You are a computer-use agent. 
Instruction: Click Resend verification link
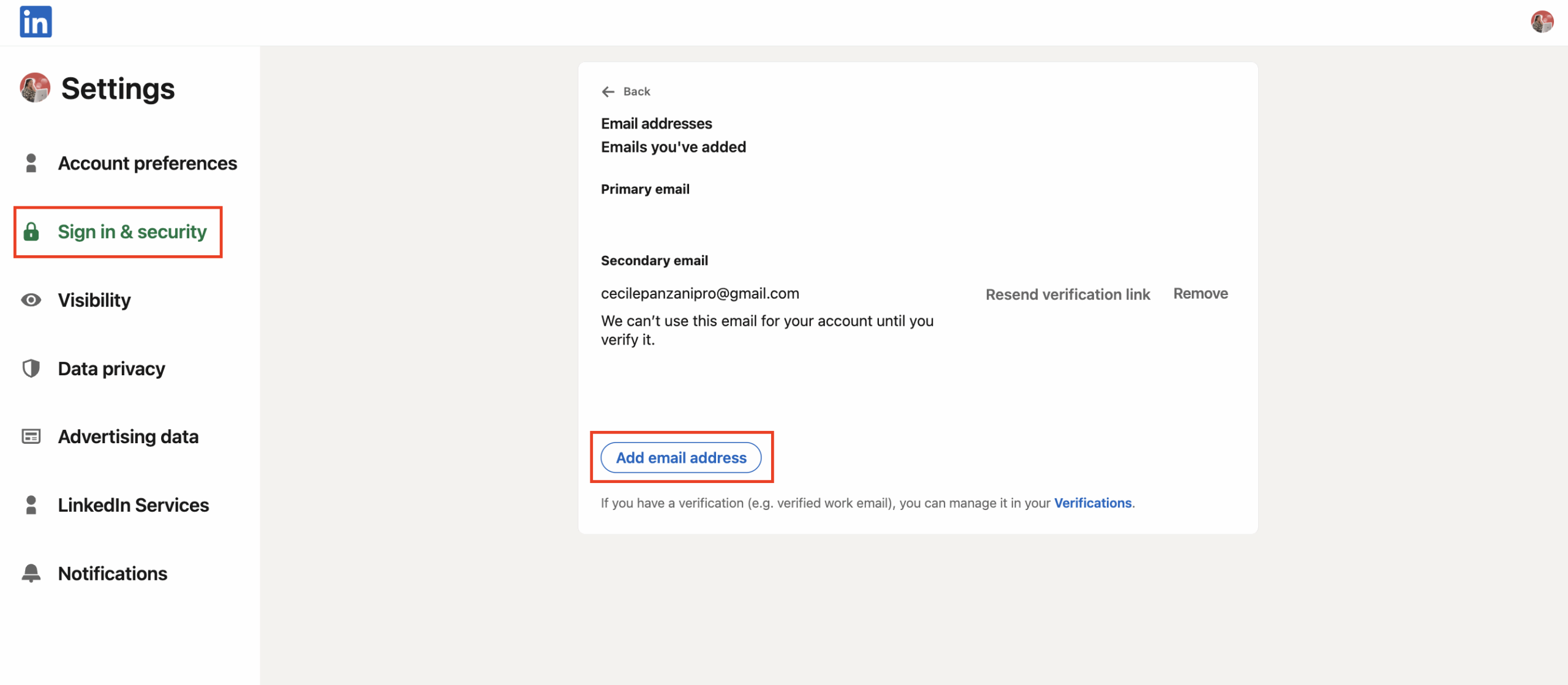coord(1068,294)
